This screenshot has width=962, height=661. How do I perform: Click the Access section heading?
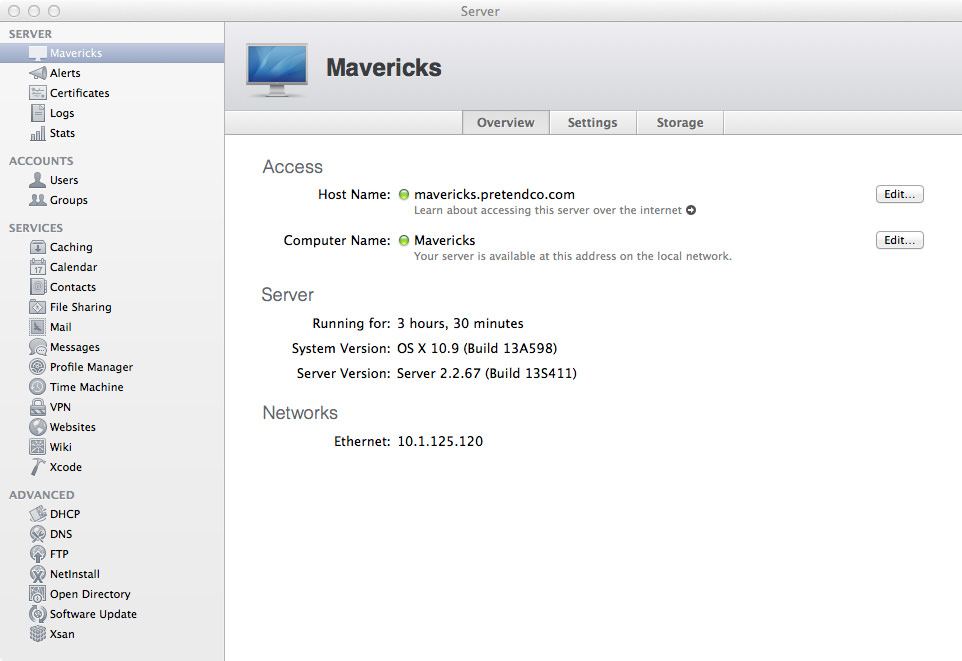(x=293, y=167)
